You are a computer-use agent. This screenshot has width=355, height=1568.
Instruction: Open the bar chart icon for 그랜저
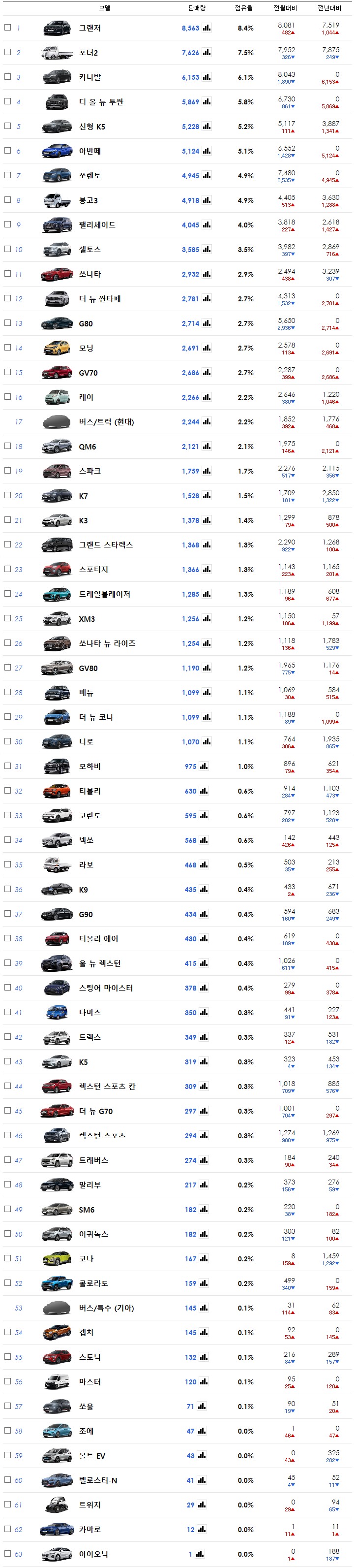[x=207, y=28]
